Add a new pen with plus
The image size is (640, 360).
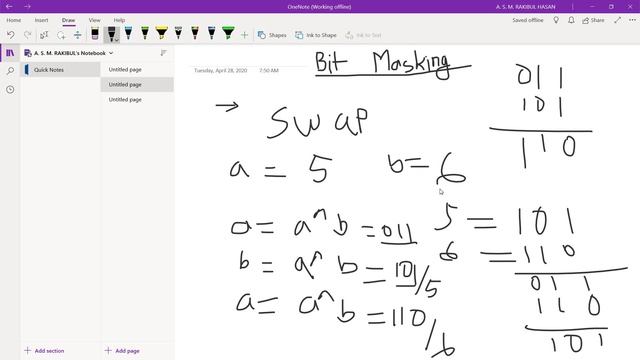pyautogui.click(x=244, y=35)
